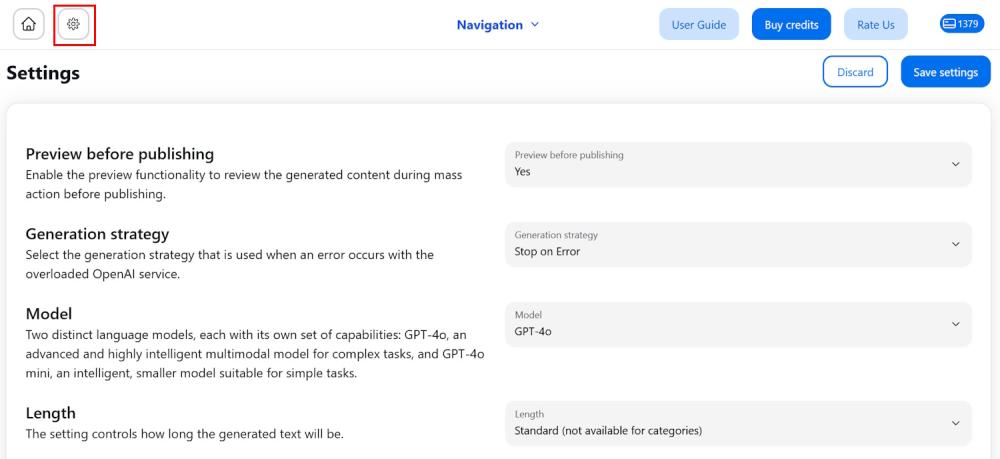
Task: Expand the Preview before publishing dropdown arrow
Action: [x=955, y=164]
